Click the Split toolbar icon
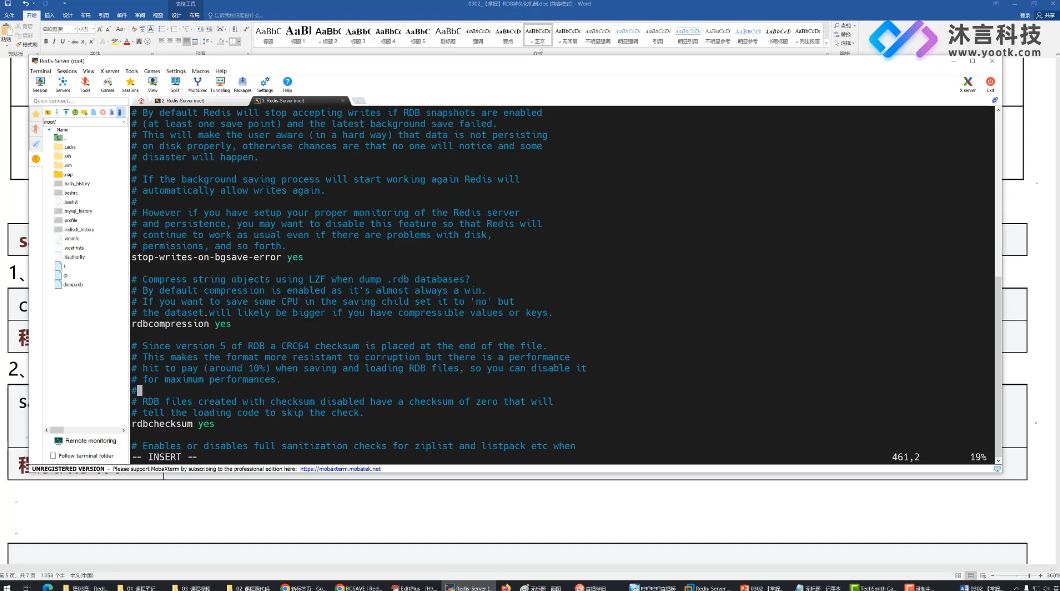 (175, 84)
